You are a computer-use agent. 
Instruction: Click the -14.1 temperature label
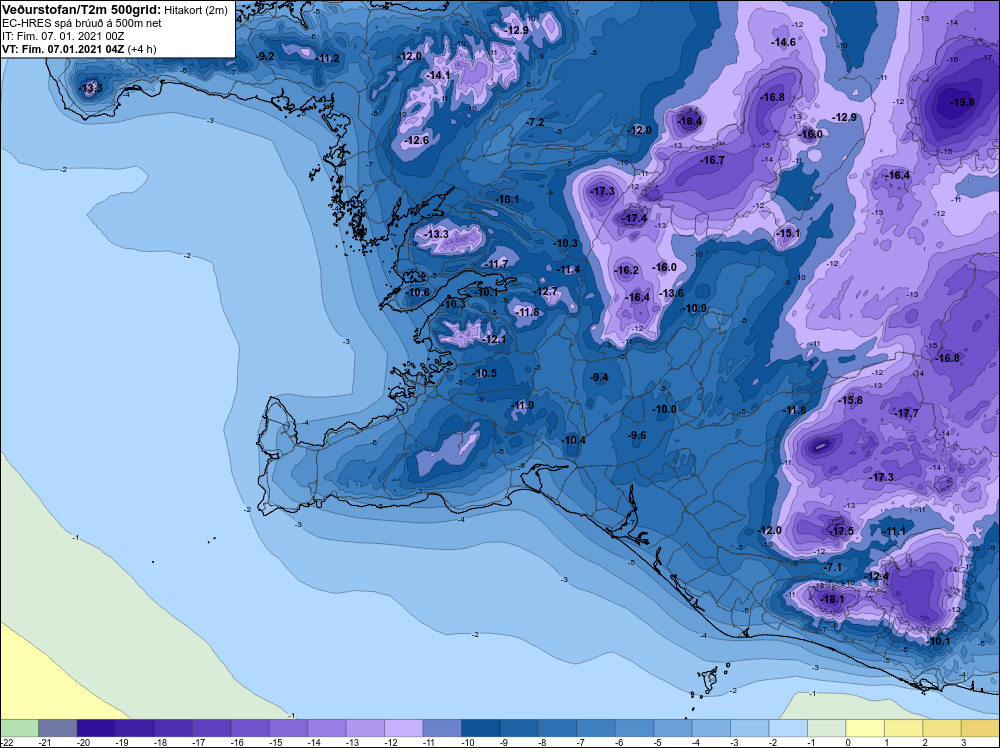pyautogui.click(x=438, y=75)
